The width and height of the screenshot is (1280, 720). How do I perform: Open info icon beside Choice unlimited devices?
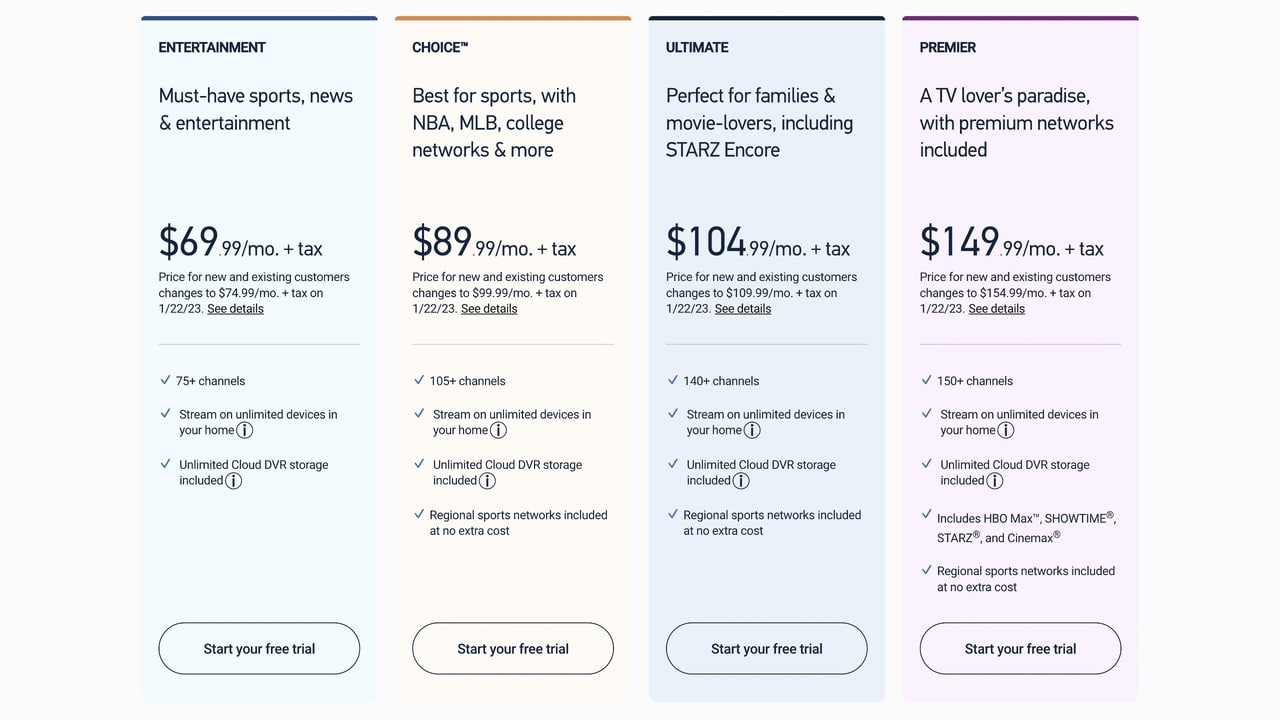pos(498,430)
